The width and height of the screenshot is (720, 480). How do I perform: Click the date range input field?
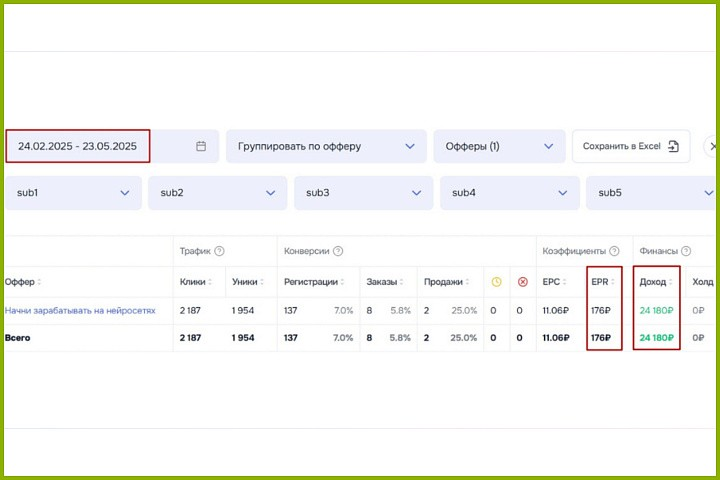coord(78,146)
